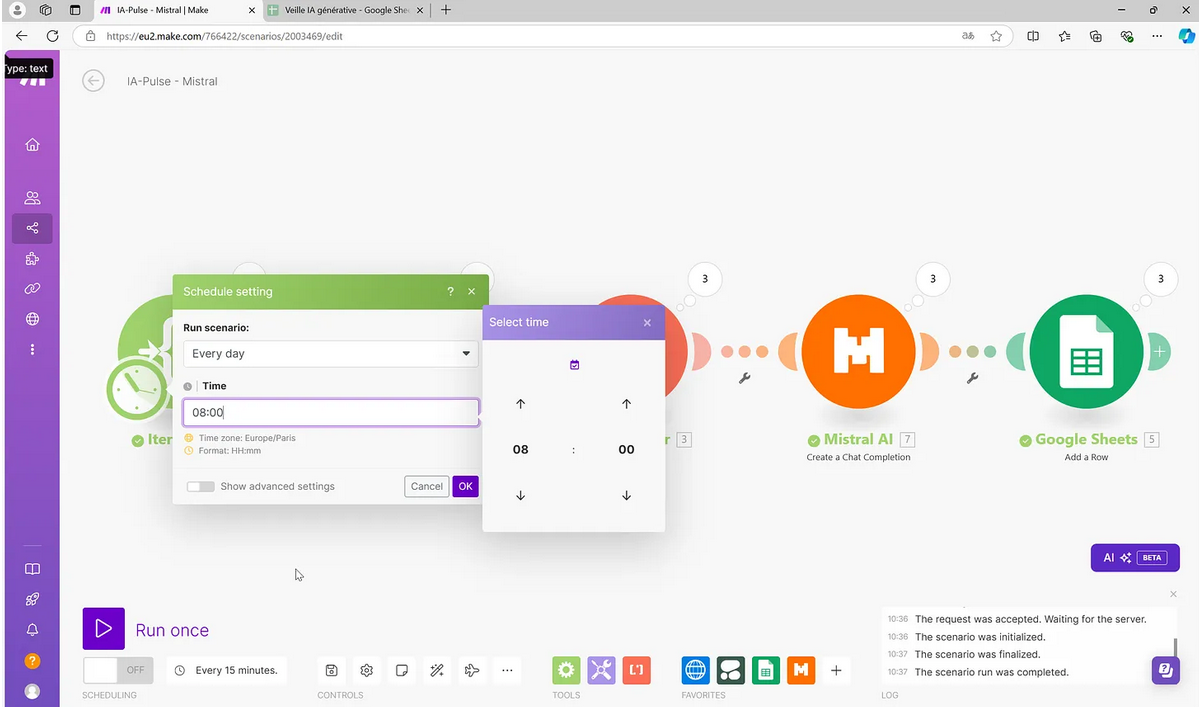1199x707 pixels.
Task: Click the calendar icon in Select time
Action: pyautogui.click(x=574, y=365)
